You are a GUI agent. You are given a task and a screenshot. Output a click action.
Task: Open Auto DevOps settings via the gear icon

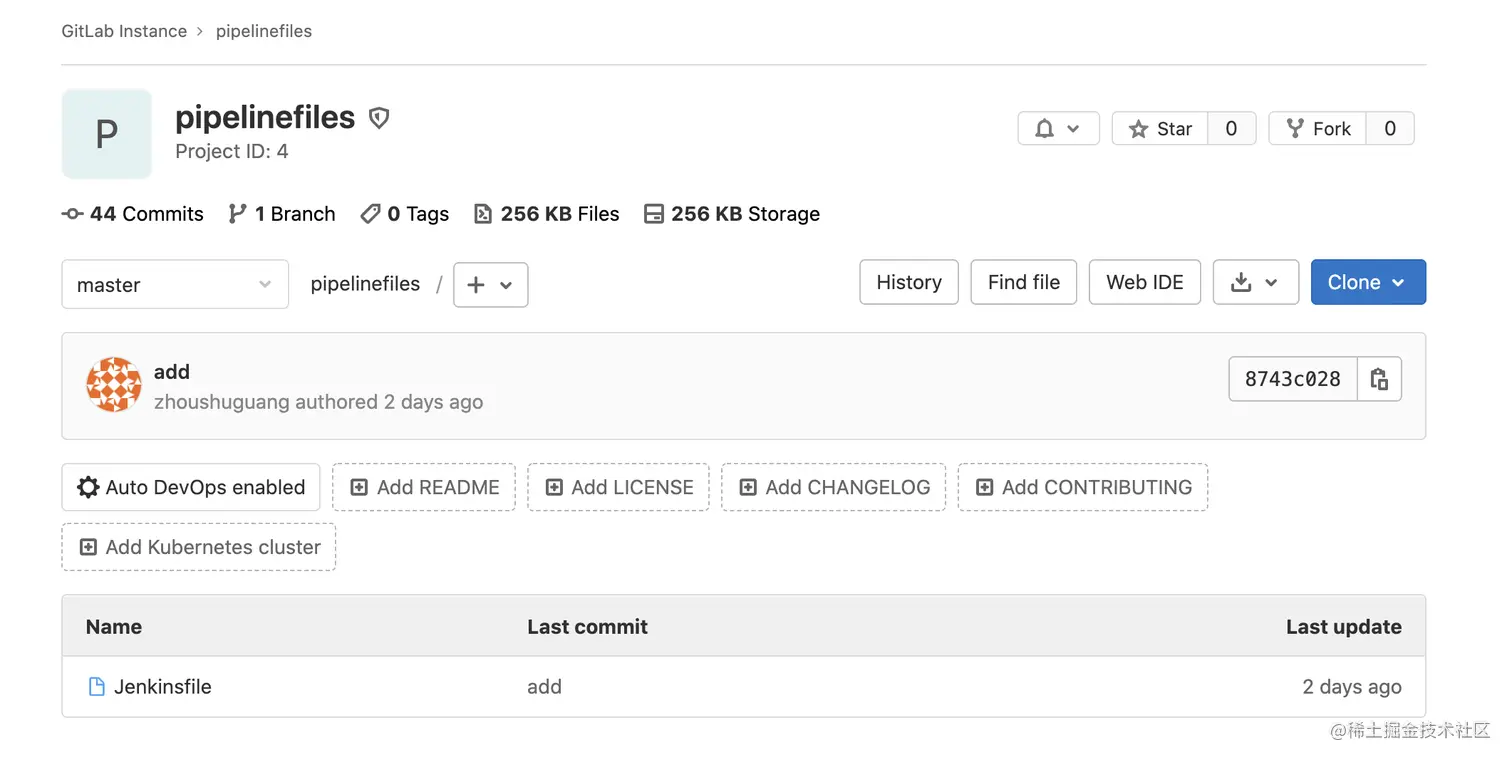pyautogui.click(x=88, y=487)
